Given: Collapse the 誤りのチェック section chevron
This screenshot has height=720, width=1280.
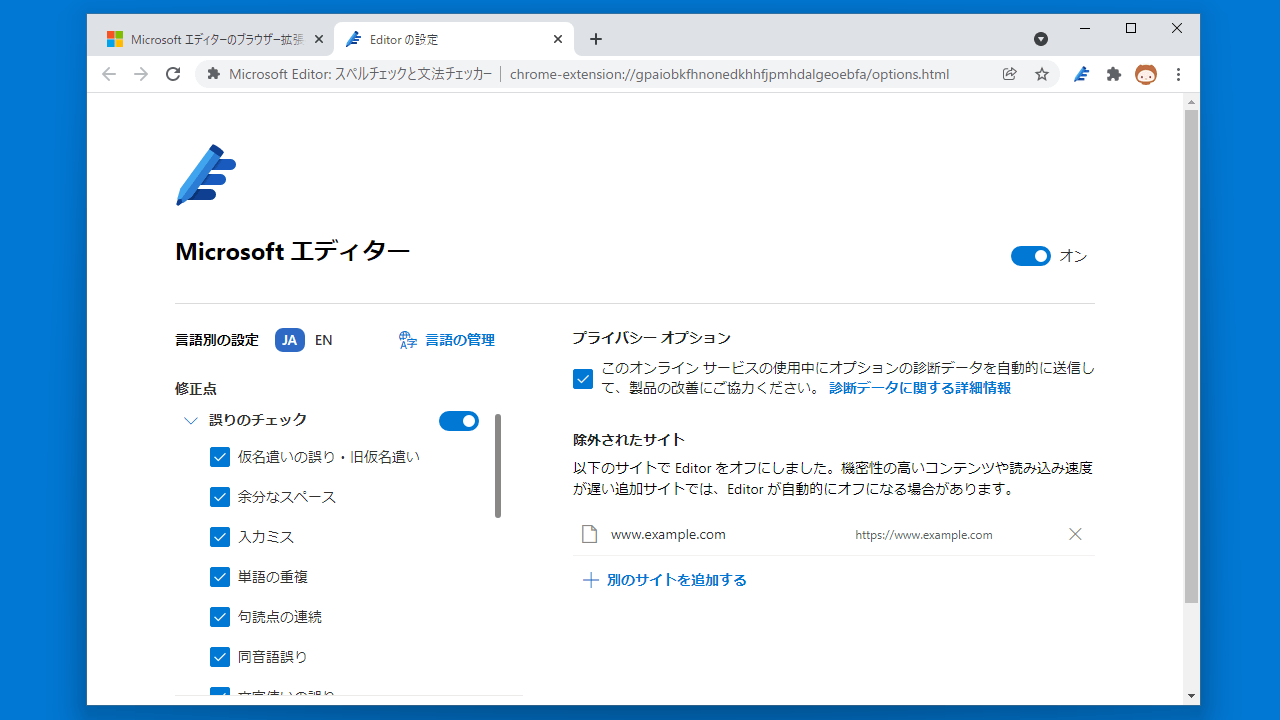Looking at the screenshot, I should tap(191, 421).
